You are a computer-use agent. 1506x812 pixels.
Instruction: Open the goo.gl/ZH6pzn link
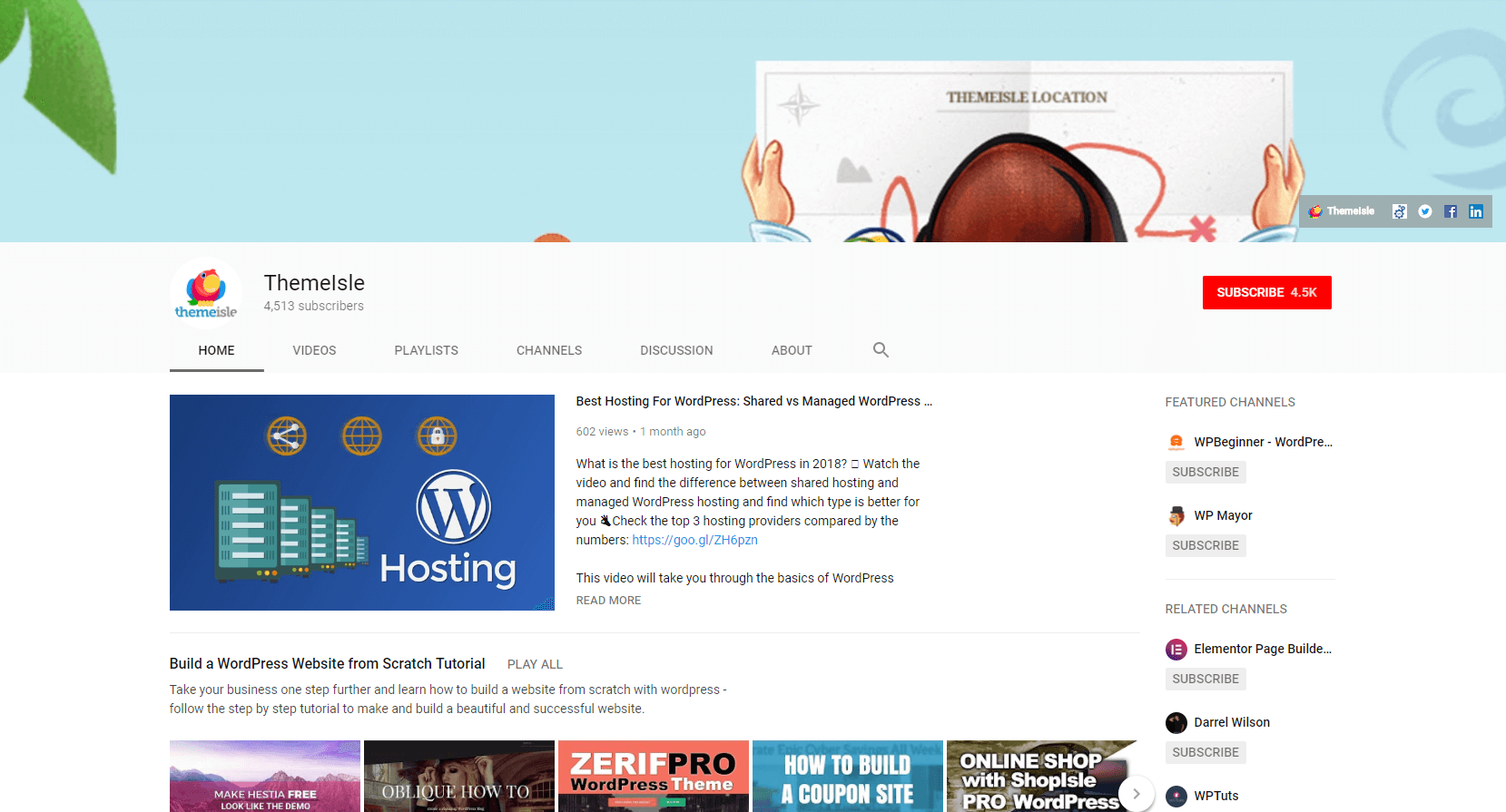[x=694, y=540]
